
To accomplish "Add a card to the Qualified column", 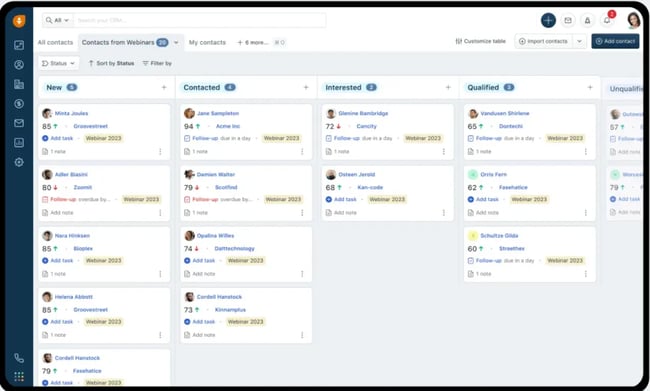I will (590, 87).
